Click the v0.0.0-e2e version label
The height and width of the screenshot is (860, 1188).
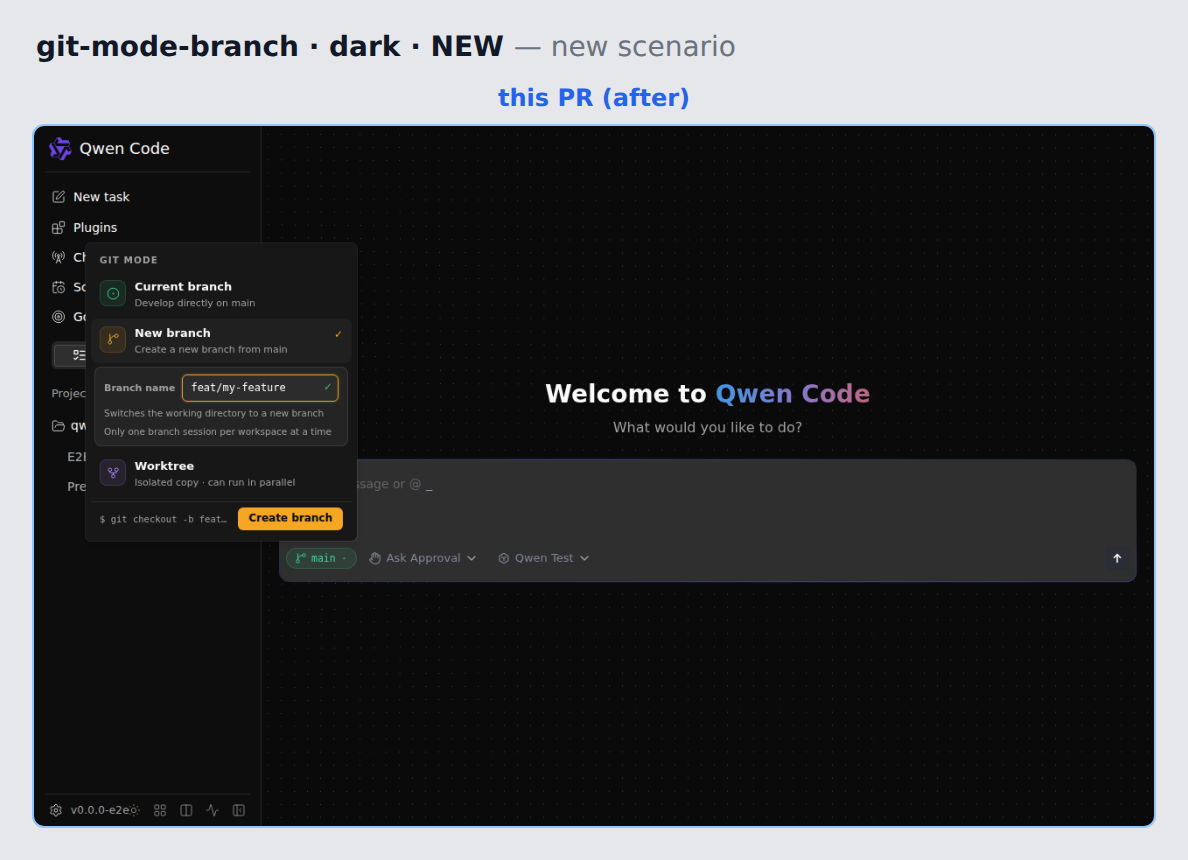(98, 810)
